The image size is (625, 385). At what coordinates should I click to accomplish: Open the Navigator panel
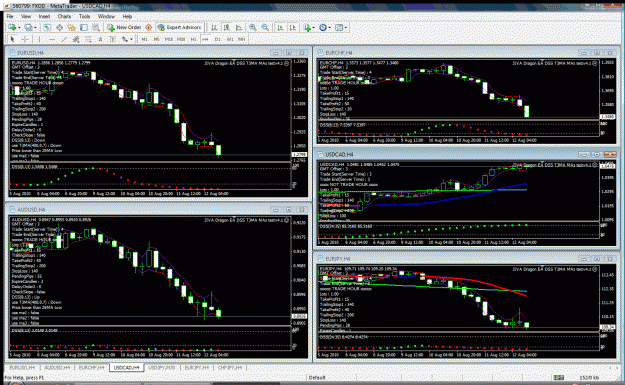tap(71, 28)
